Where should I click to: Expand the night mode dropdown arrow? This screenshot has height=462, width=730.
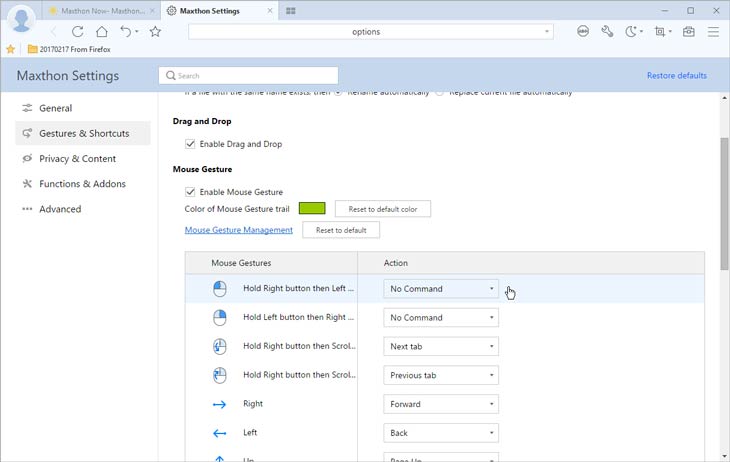point(641,31)
